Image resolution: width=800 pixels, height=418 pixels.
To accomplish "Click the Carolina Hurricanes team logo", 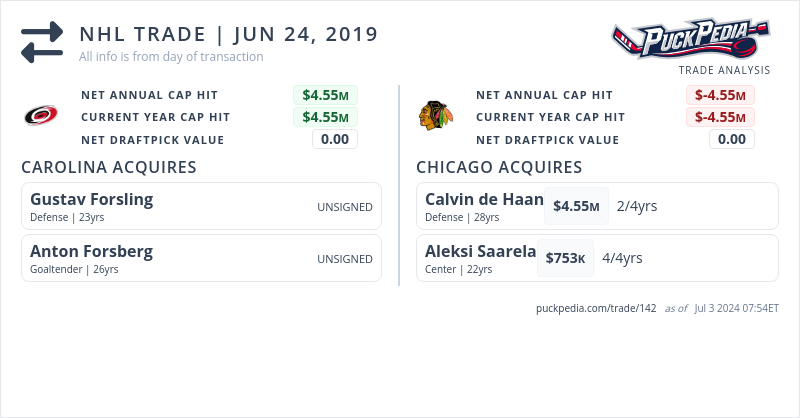I will tap(41, 116).
